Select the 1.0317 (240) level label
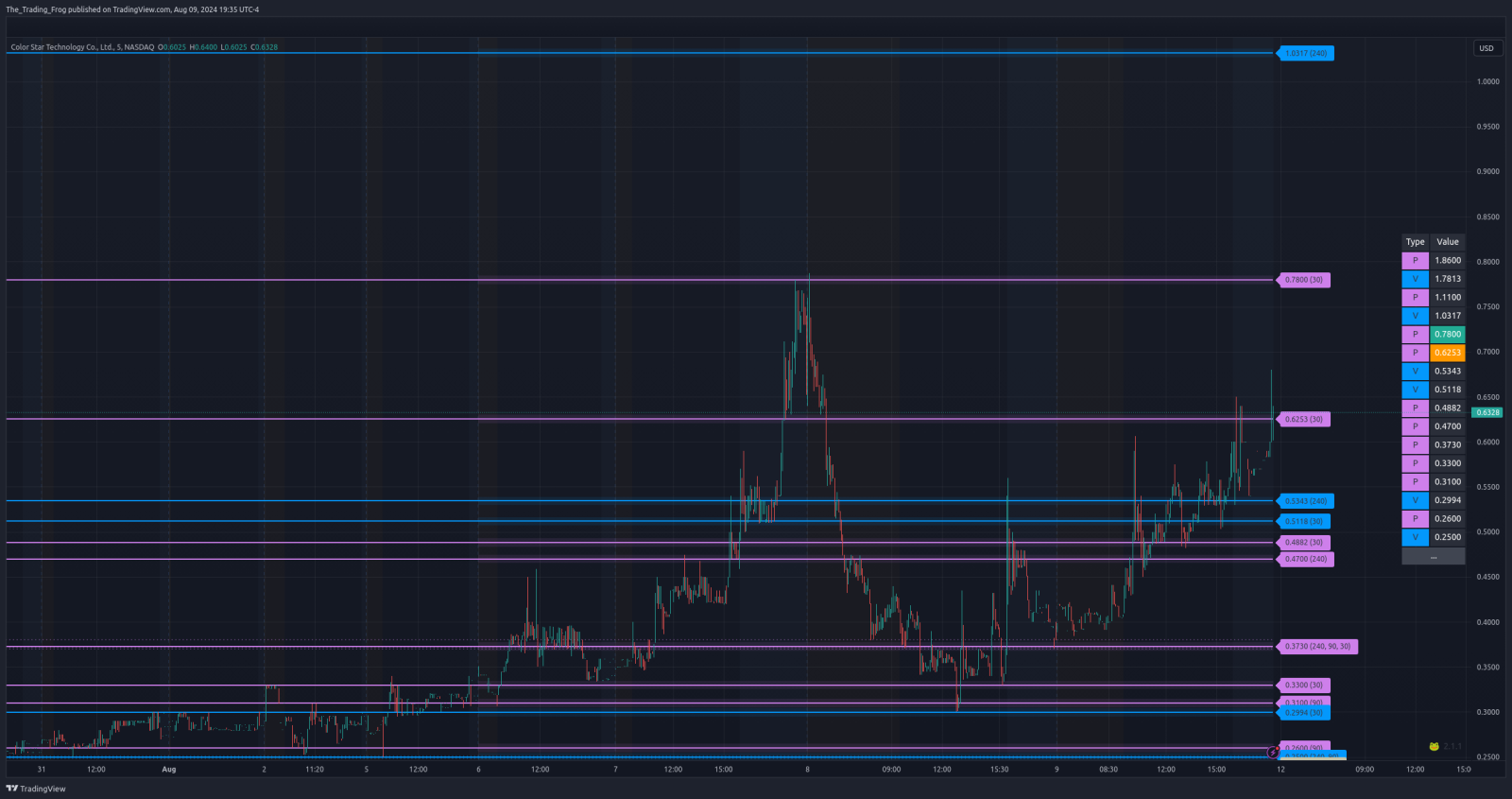 (1305, 53)
